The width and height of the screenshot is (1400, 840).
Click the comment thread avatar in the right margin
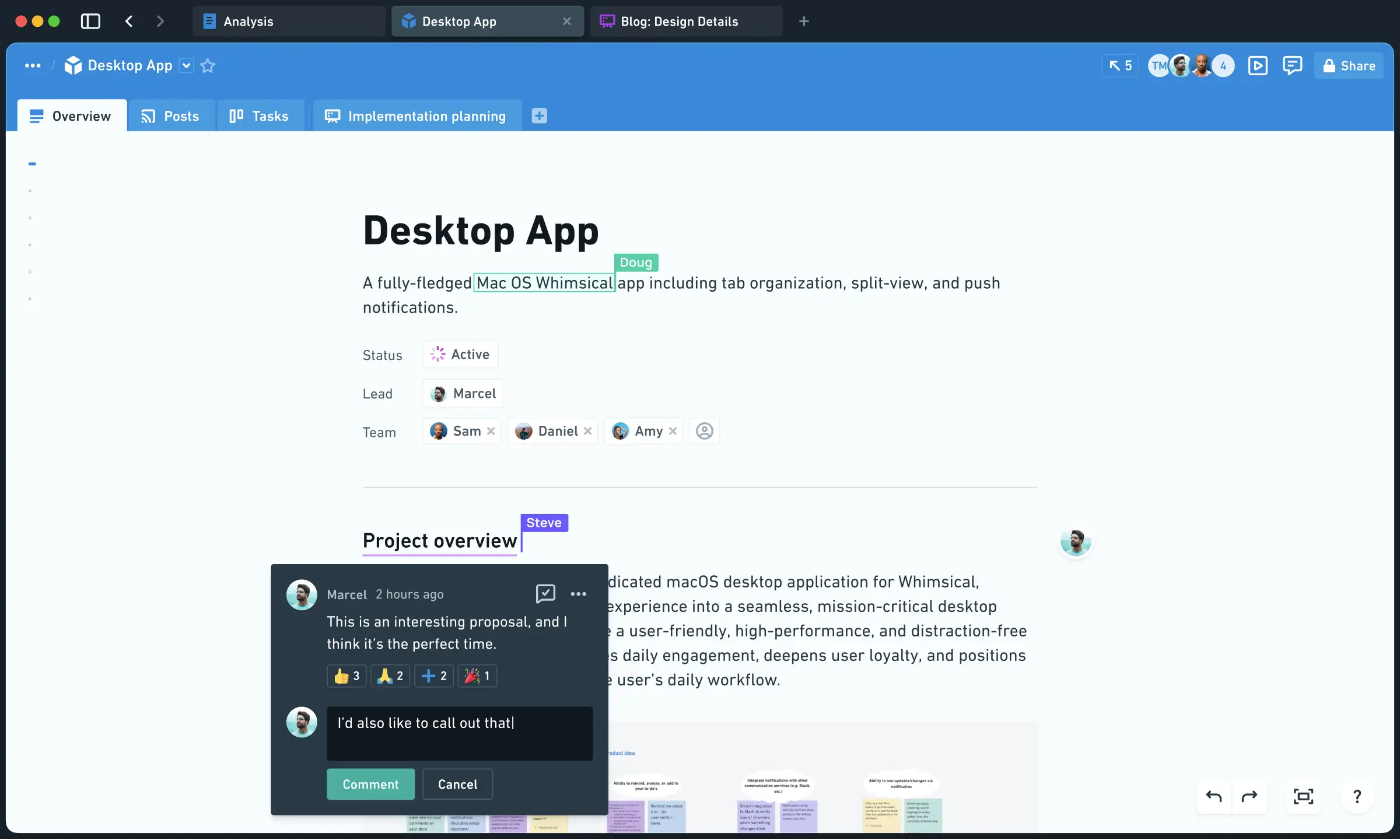pos(1076,542)
